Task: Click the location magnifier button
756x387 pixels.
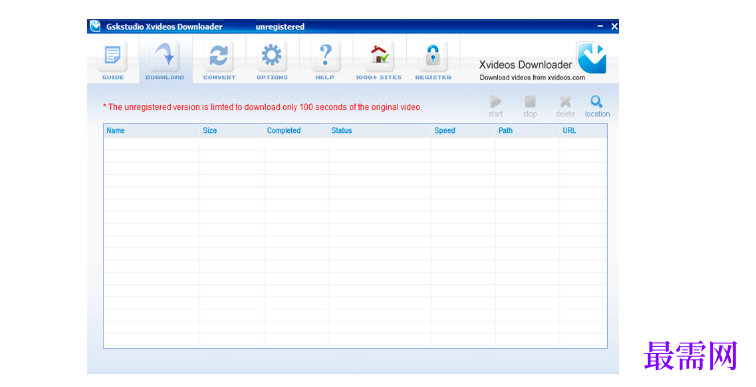Action: click(x=597, y=107)
